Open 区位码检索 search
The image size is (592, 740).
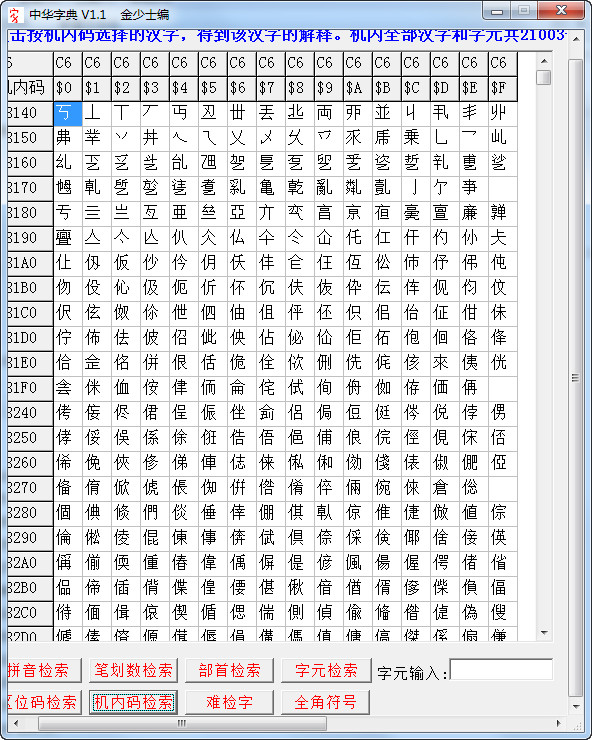[x=44, y=702]
